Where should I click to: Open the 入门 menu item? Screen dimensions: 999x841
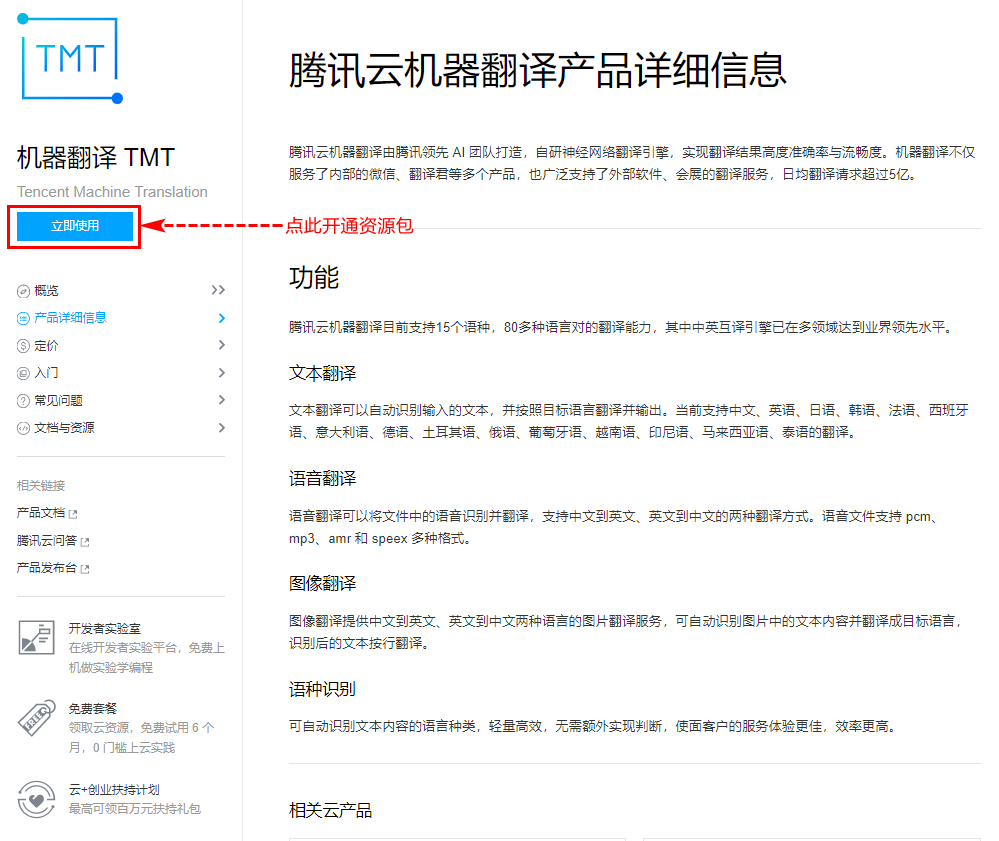point(46,373)
